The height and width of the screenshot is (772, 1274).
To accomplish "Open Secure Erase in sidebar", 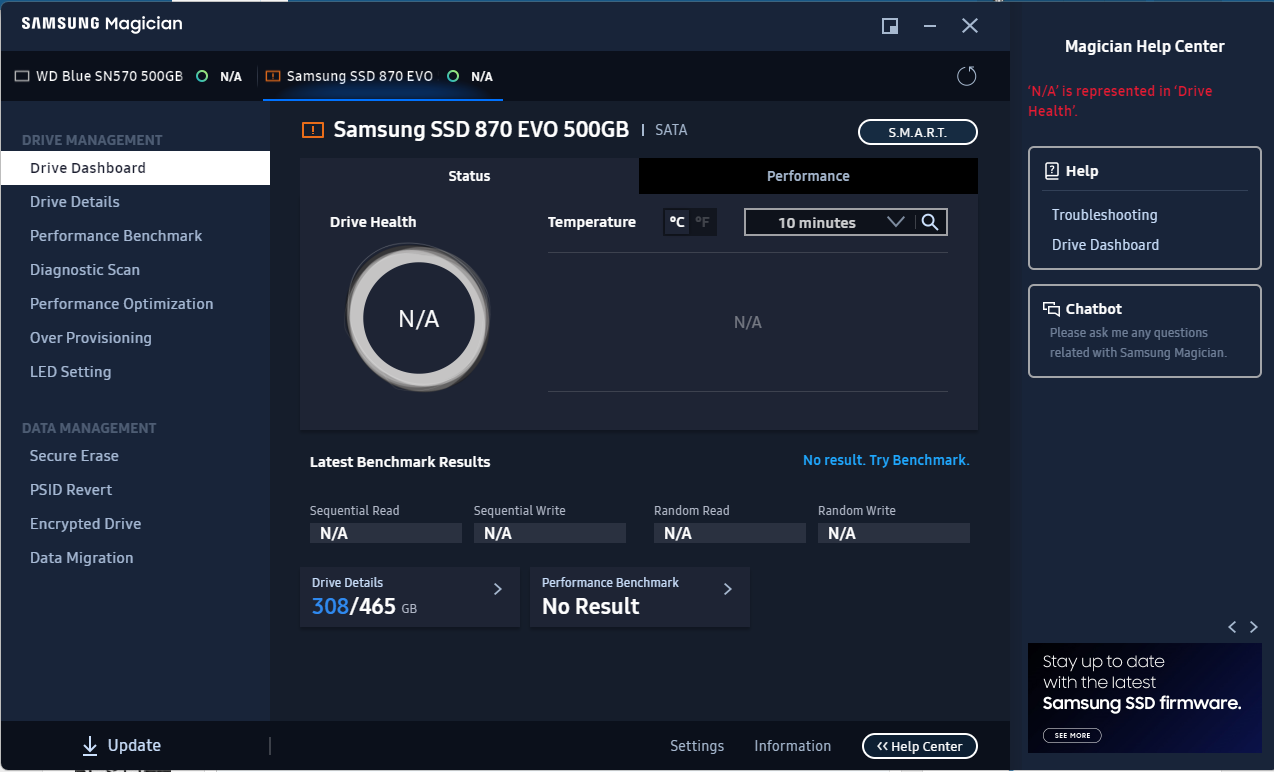I will 135,456.
